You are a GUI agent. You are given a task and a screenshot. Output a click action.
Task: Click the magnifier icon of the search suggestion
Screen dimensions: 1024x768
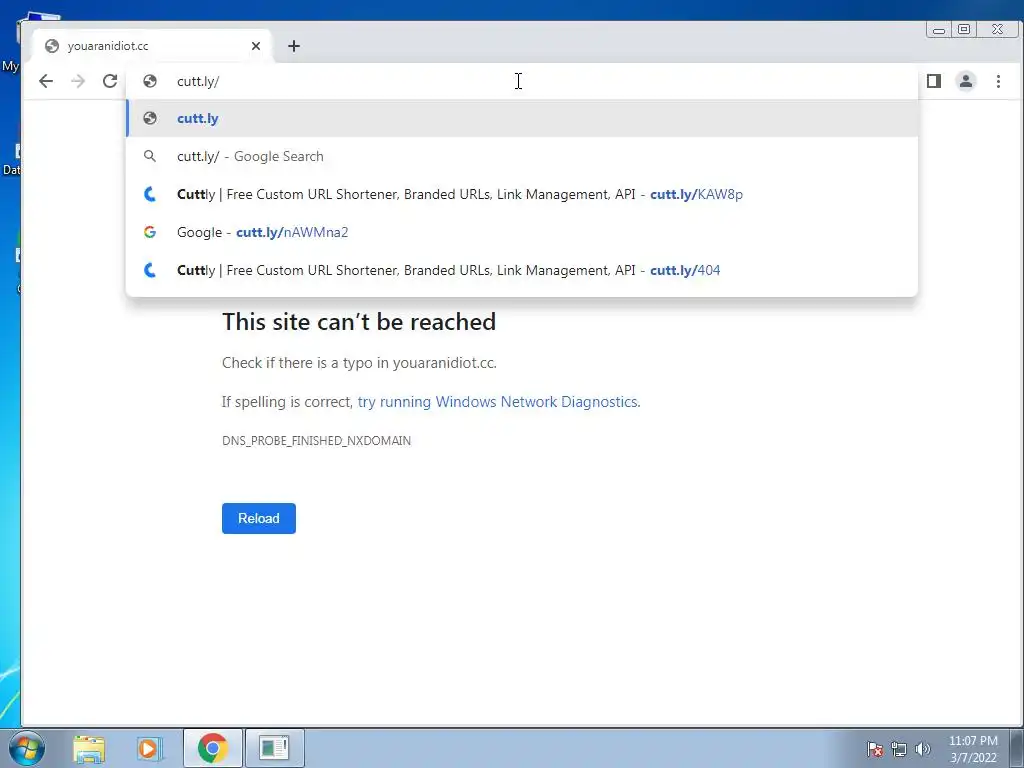pyautogui.click(x=150, y=156)
